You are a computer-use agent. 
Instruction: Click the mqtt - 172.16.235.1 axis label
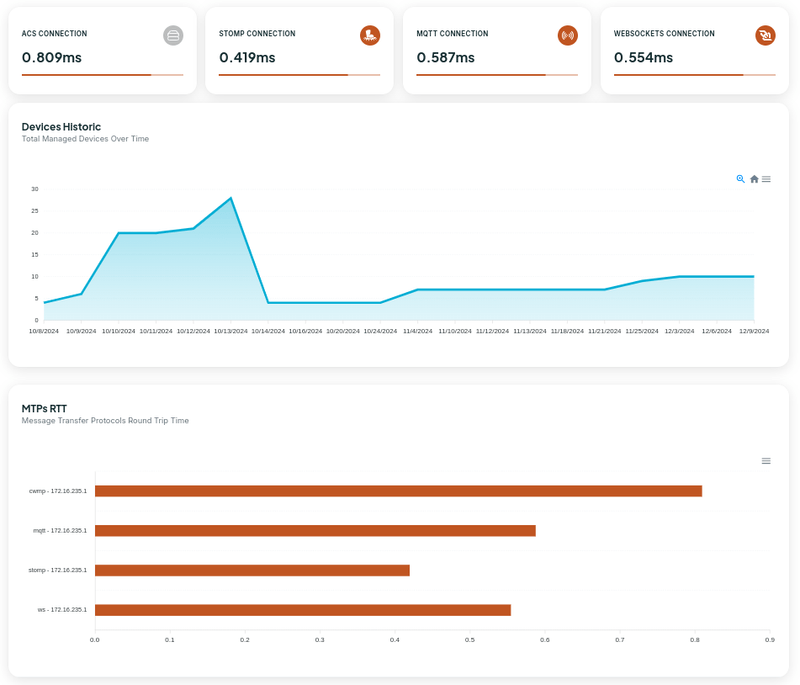60,531
